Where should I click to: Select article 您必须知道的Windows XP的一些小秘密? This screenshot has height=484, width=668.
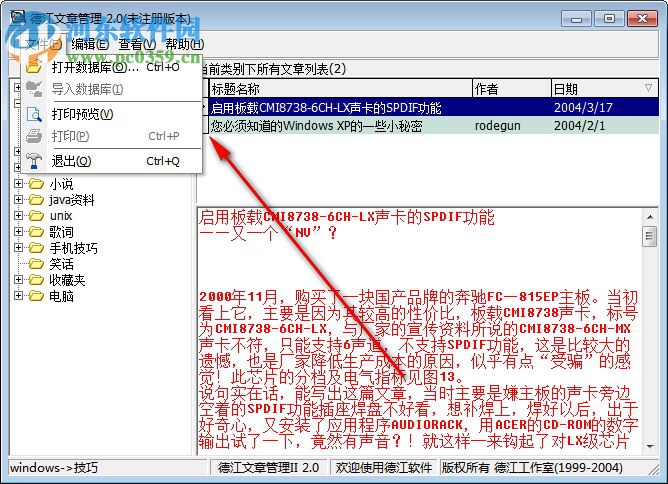point(317,126)
